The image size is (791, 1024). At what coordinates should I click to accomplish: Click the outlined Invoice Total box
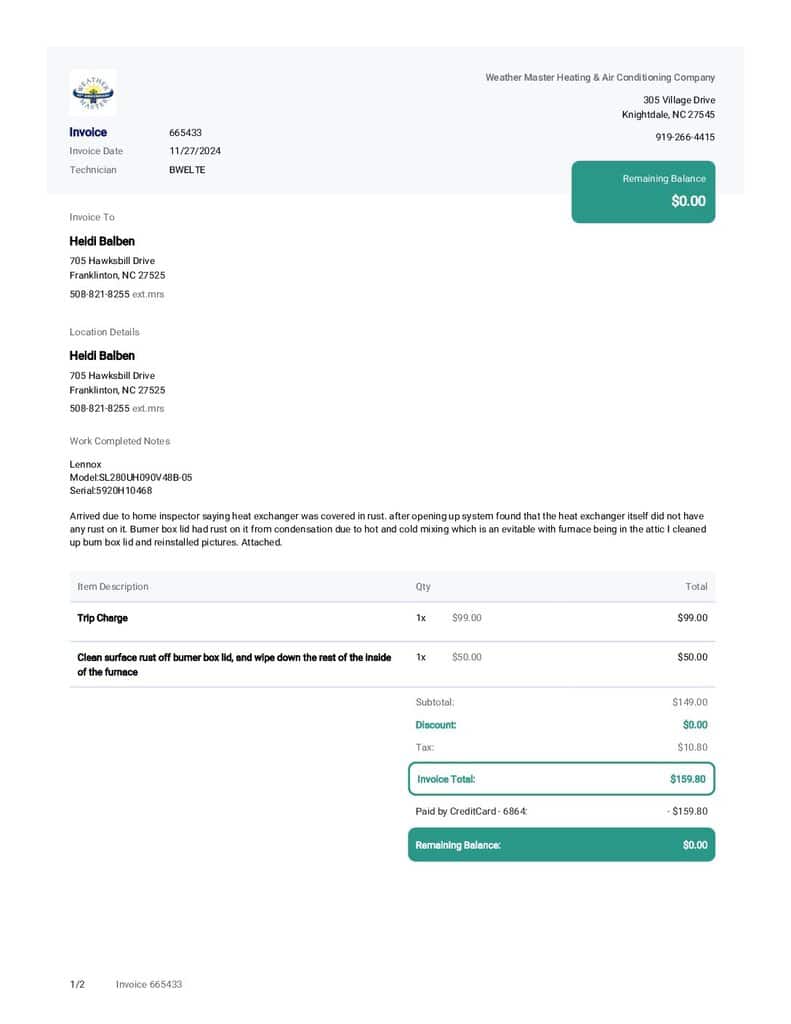pos(561,779)
